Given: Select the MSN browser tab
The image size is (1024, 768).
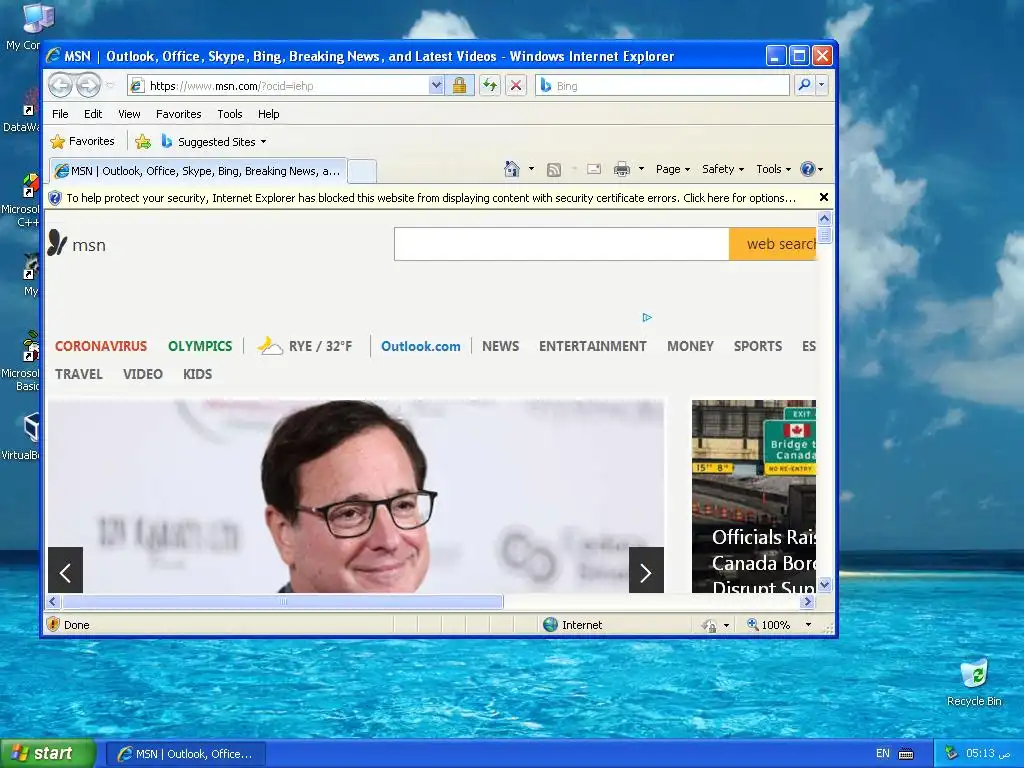Looking at the screenshot, I should (x=198, y=171).
